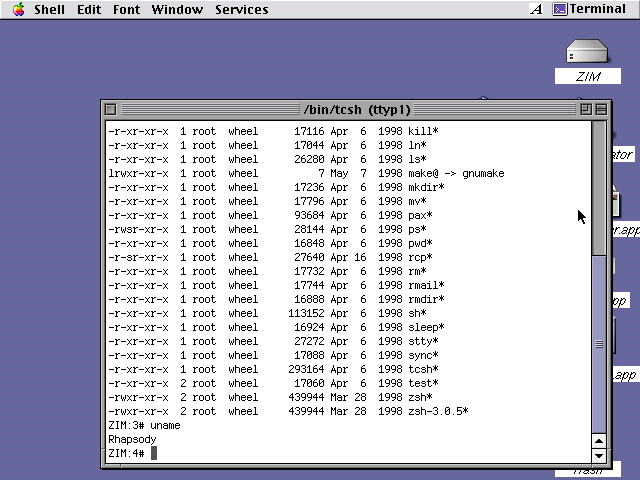
Task: Click the test* file entry
Action: pos(423,383)
